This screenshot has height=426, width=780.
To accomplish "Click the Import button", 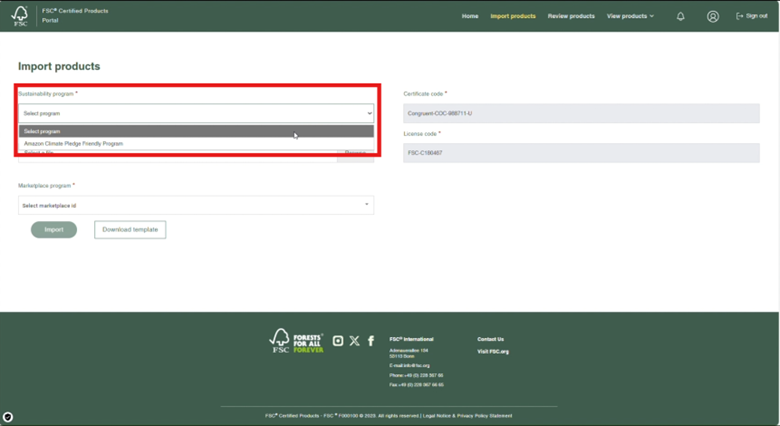I will [54, 230].
